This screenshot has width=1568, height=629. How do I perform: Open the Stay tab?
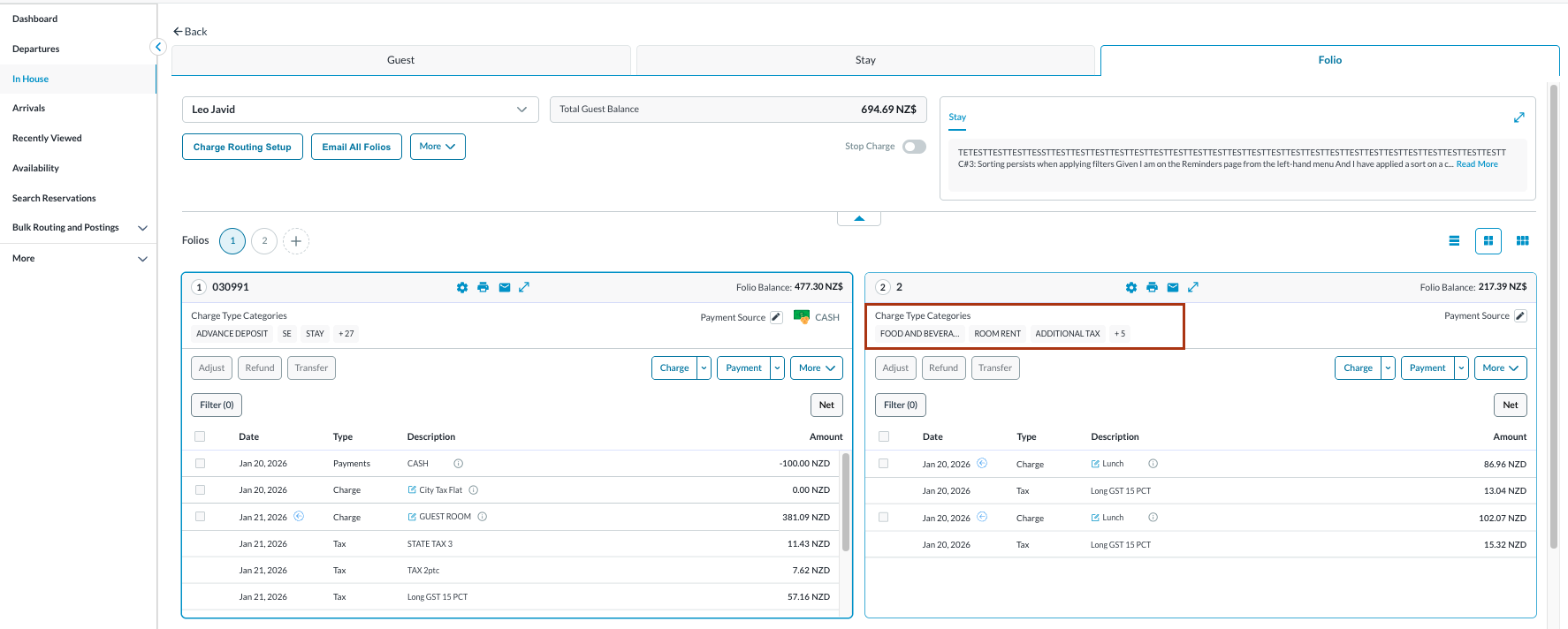[x=865, y=60]
